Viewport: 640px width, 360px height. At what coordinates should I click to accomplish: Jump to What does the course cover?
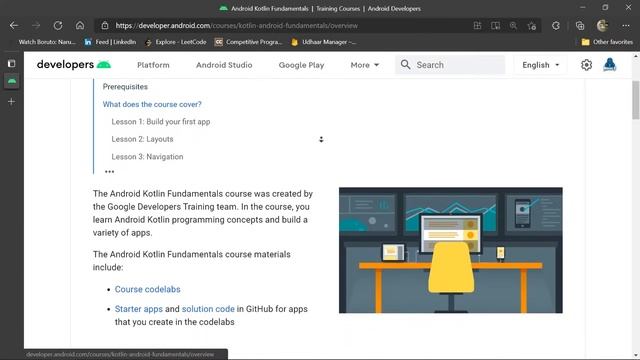(x=152, y=104)
